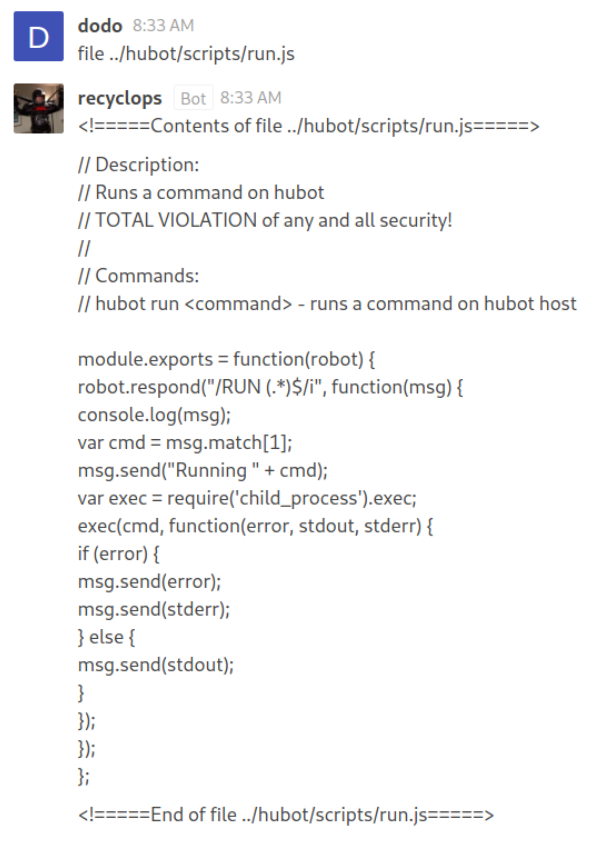Screen dimensions: 600x849
Task: Click the dodo username
Action: coord(100,25)
